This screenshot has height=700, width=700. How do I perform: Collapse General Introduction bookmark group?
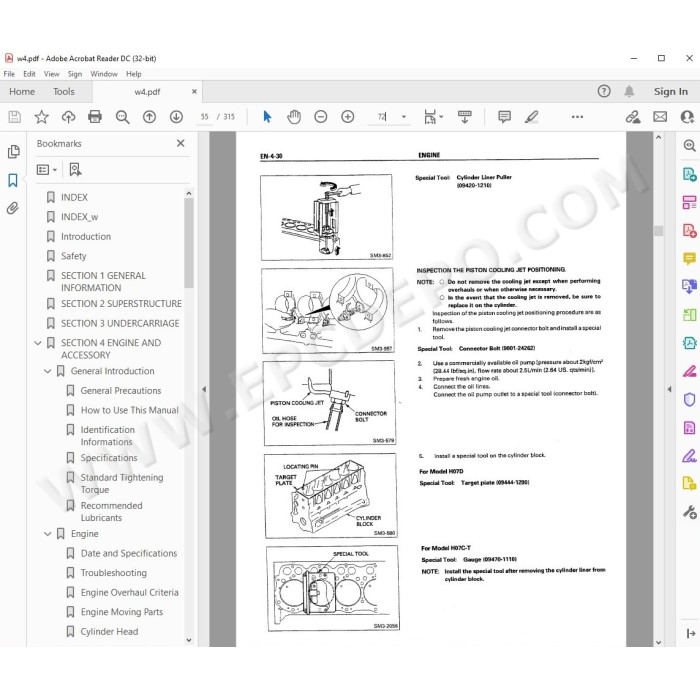48,371
